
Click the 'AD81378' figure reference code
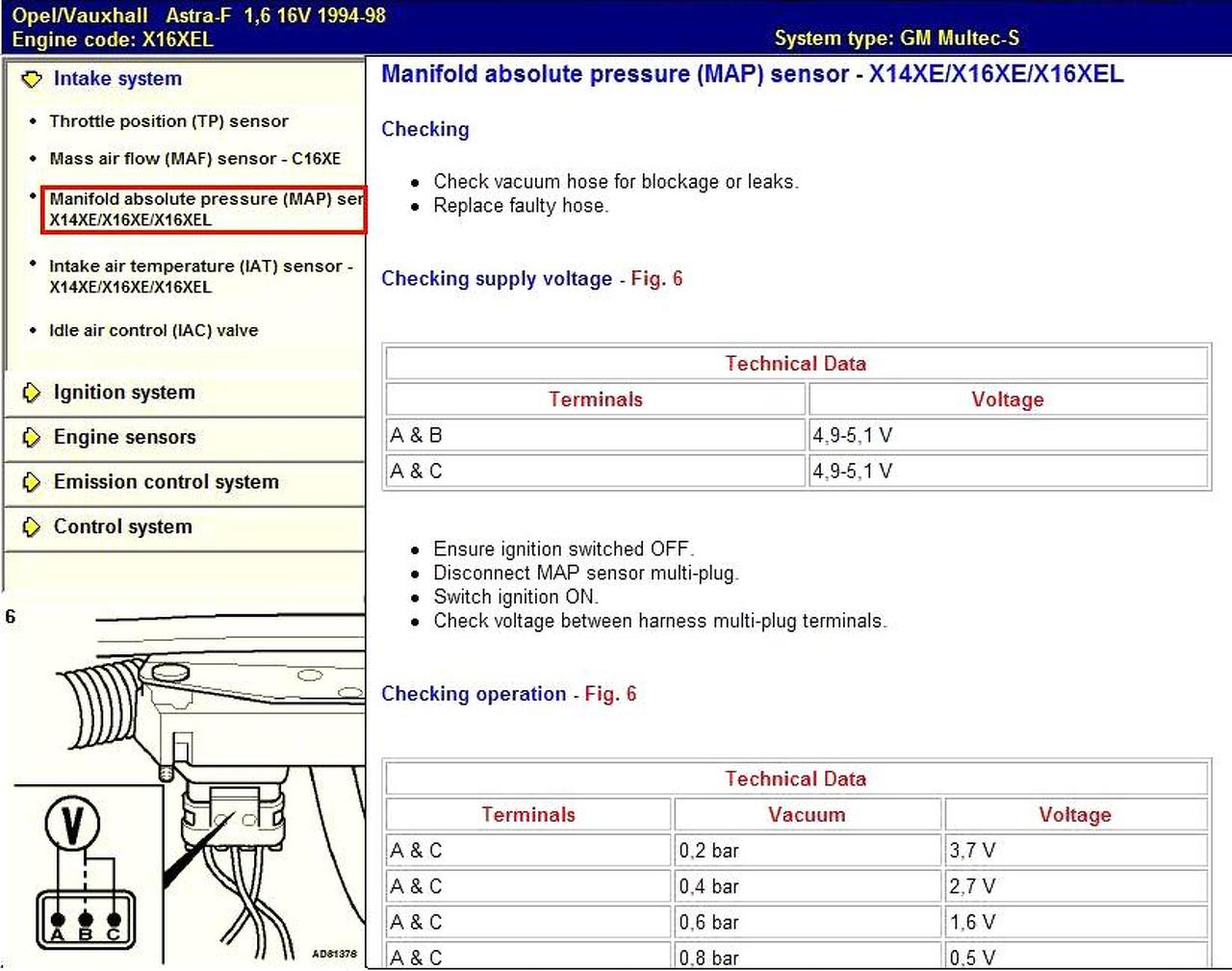334,955
